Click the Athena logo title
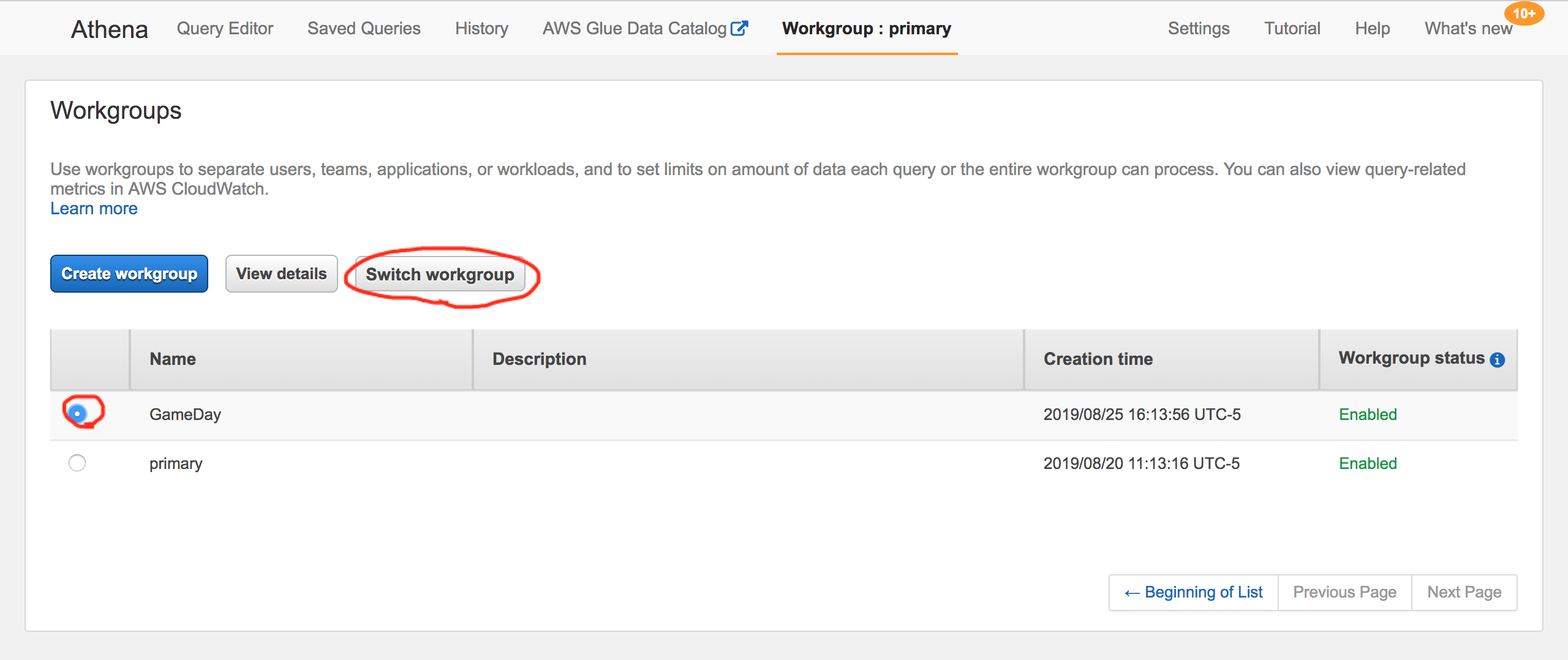The image size is (1568, 660). tap(110, 29)
